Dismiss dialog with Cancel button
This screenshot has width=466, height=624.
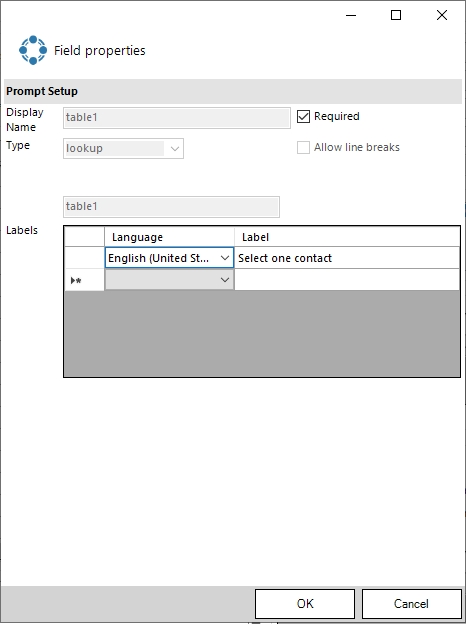[x=411, y=604]
